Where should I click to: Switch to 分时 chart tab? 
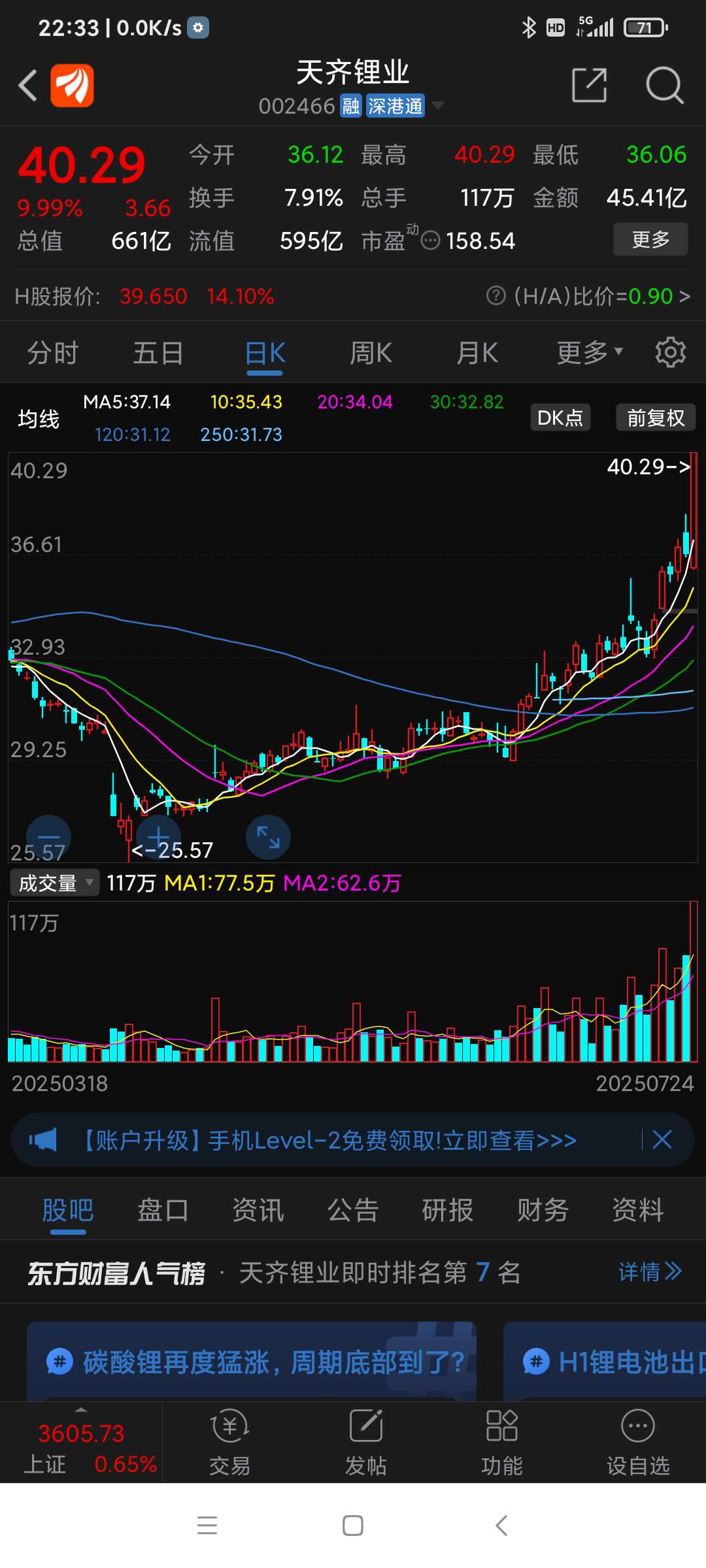tap(52, 353)
